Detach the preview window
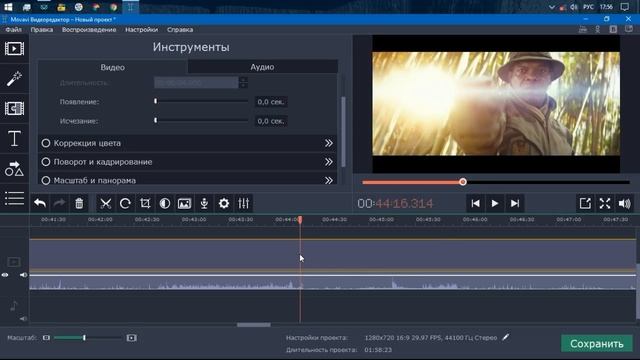Viewport: 640px width, 360px height. pos(585,203)
